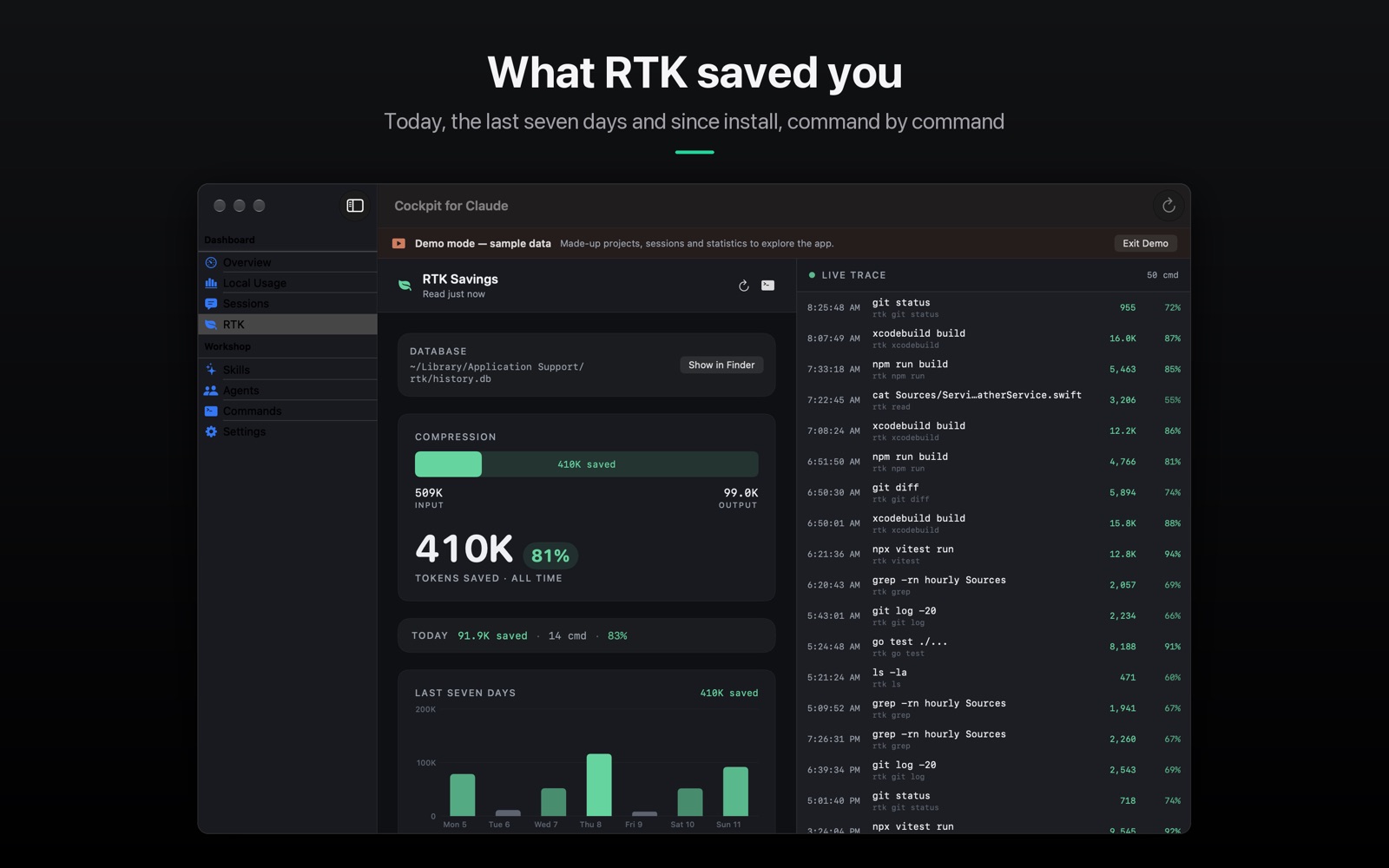The width and height of the screenshot is (1389, 868).
Task: Click the 99.0K output value
Action: (x=741, y=492)
